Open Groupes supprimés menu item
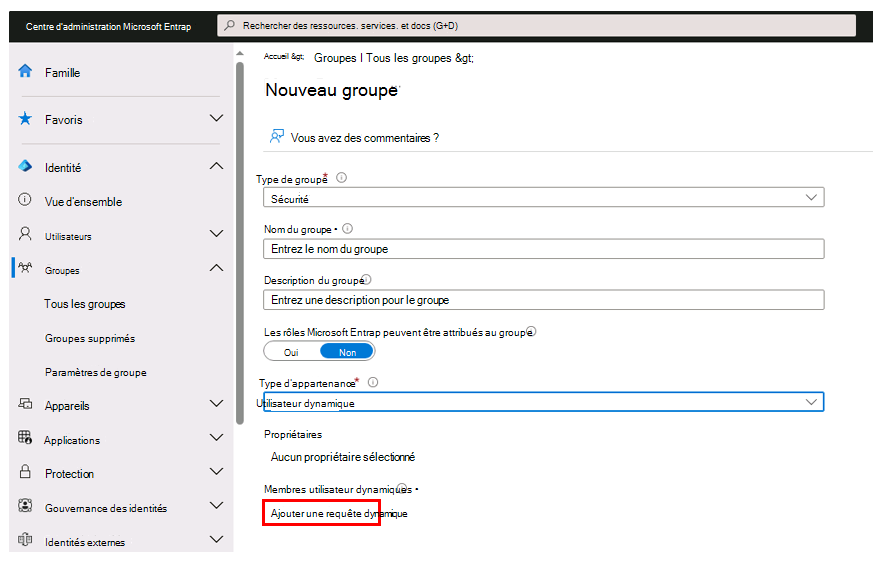 90,338
